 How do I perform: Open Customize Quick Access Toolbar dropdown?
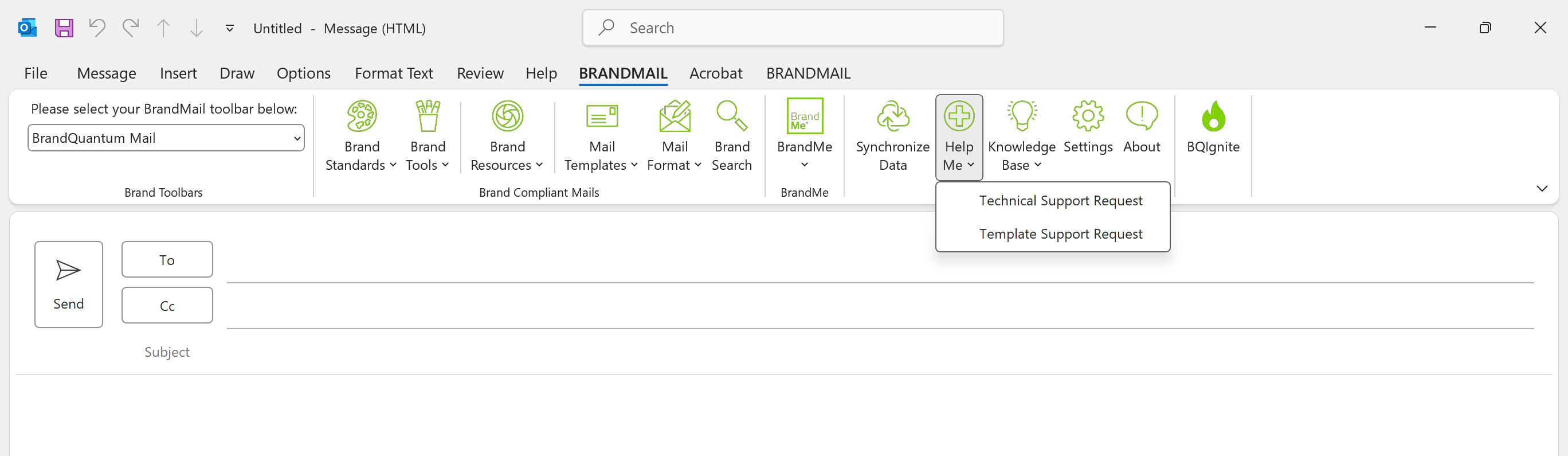tap(229, 28)
